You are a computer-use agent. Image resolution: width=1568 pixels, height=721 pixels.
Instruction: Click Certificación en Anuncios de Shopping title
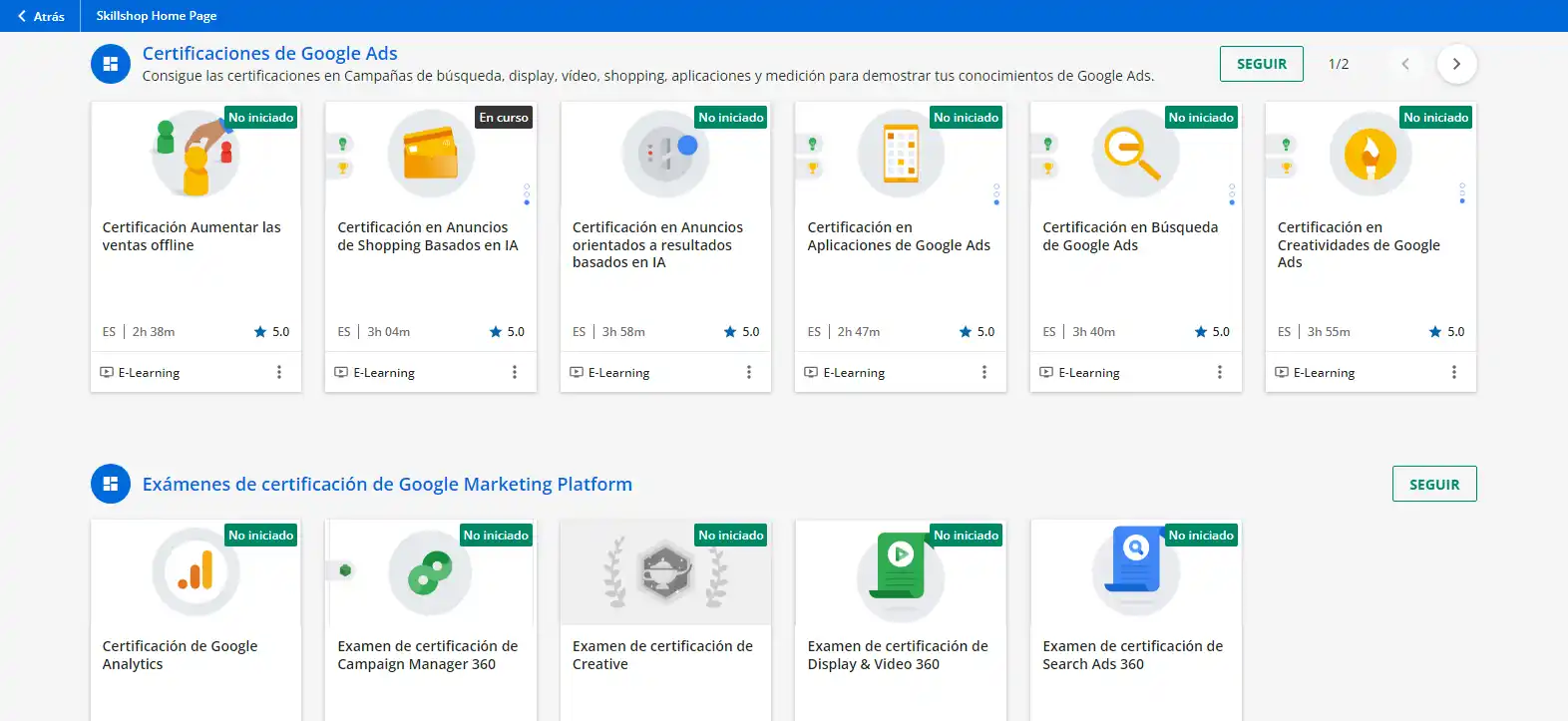click(428, 236)
